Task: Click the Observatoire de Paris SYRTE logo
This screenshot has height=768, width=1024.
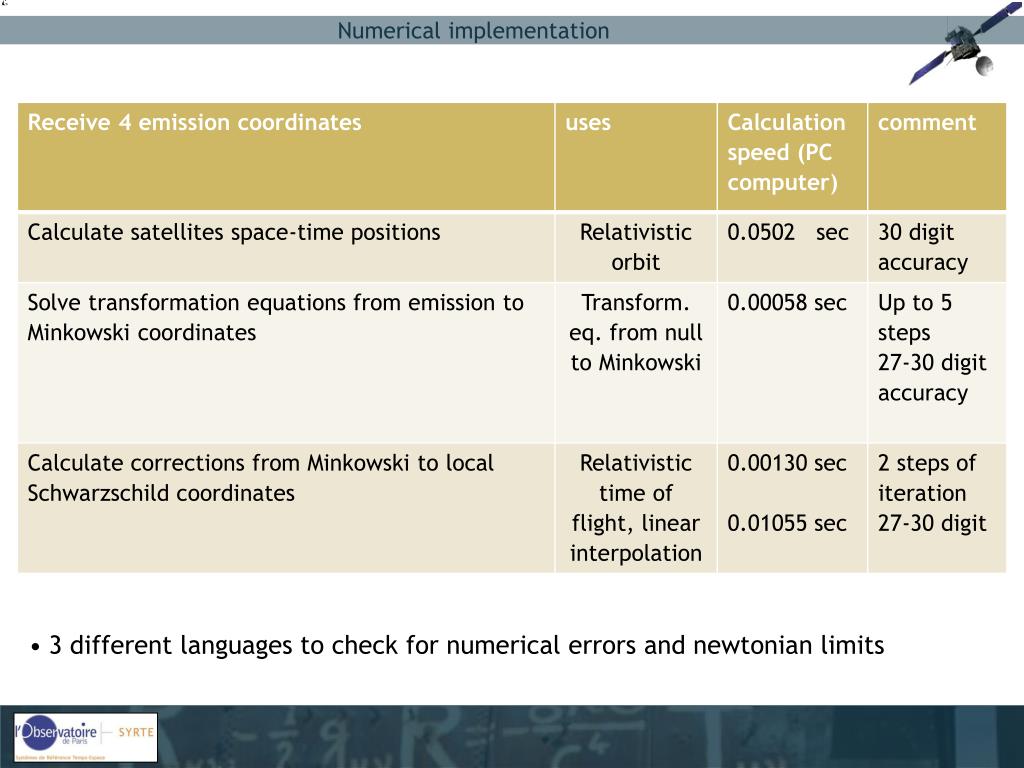Action: coord(86,737)
